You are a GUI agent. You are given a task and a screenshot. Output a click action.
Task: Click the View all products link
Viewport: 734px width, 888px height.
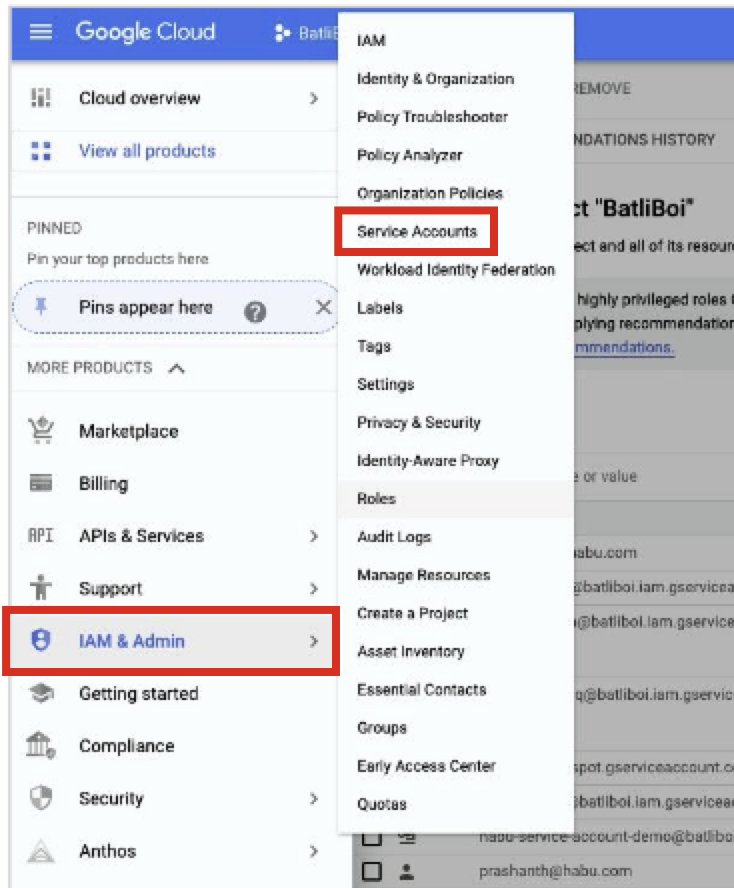[147, 151]
